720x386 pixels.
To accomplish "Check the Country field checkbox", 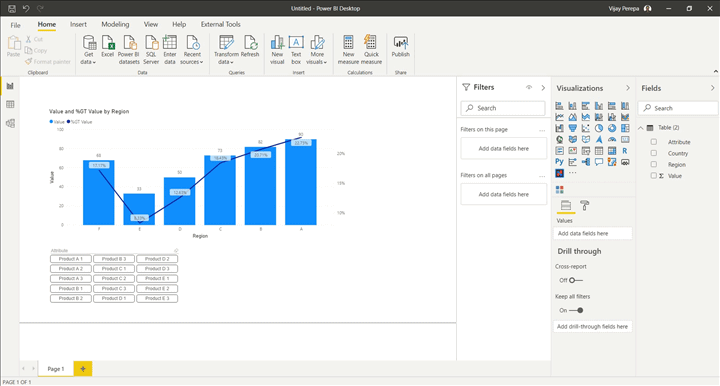I will (x=654, y=153).
